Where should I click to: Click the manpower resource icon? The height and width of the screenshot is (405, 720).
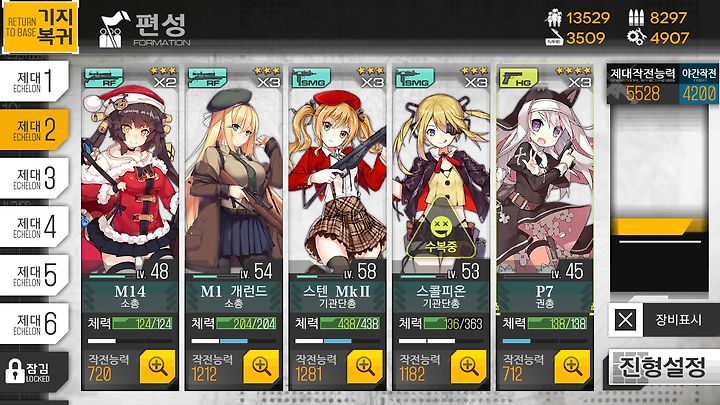pyautogui.click(x=554, y=18)
